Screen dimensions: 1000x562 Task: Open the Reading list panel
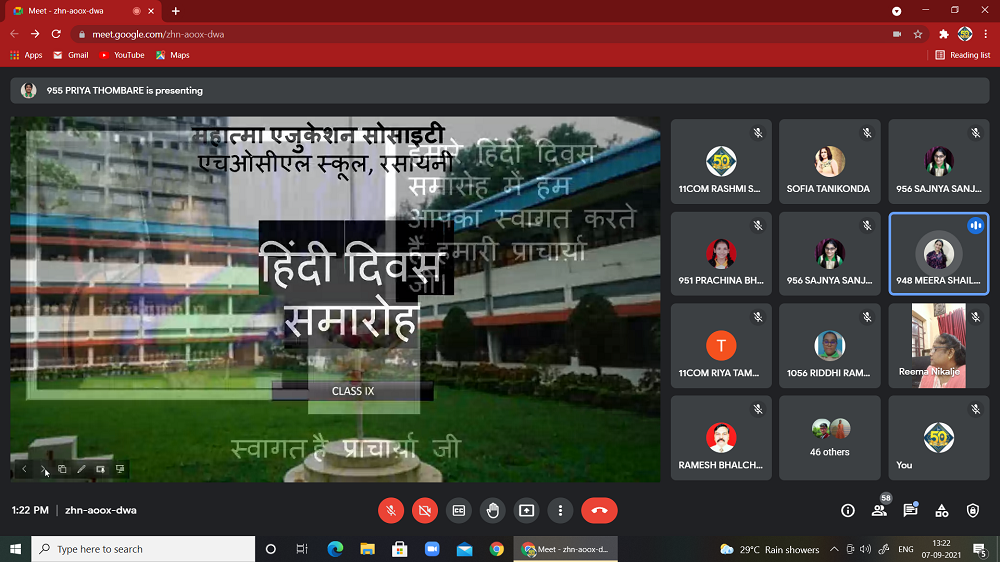click(x=963, y=55)
